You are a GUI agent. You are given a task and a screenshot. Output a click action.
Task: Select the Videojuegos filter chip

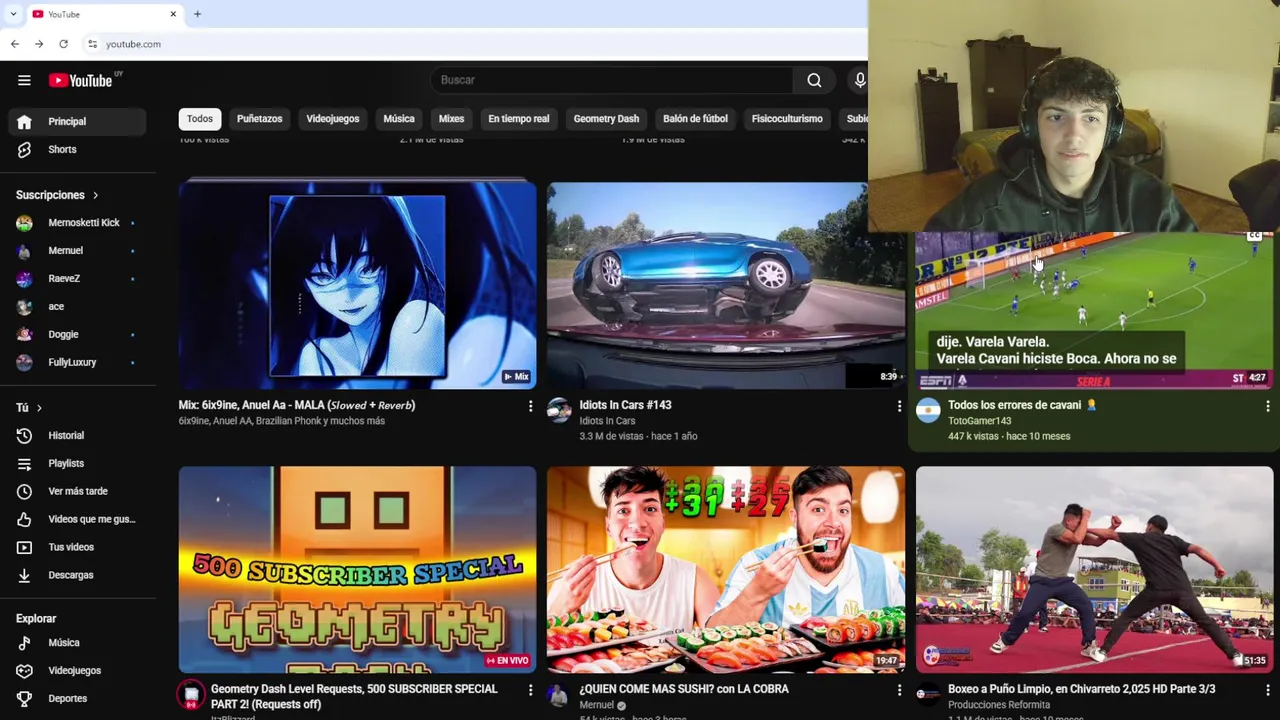point(333,119)
